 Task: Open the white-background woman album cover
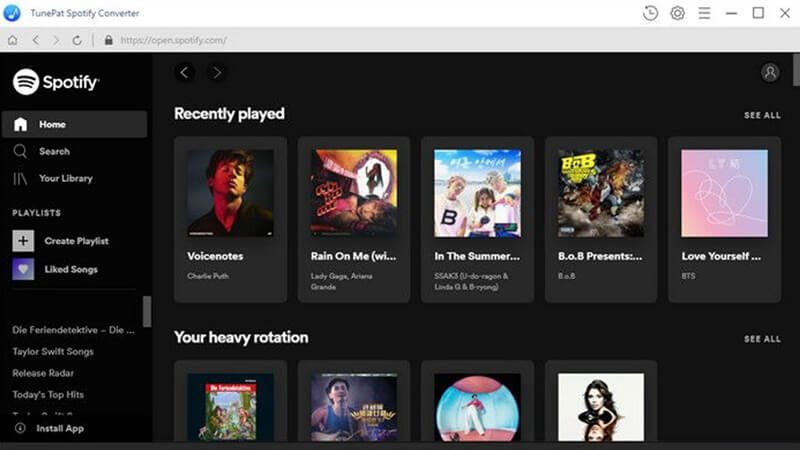(x=601, y=407)
